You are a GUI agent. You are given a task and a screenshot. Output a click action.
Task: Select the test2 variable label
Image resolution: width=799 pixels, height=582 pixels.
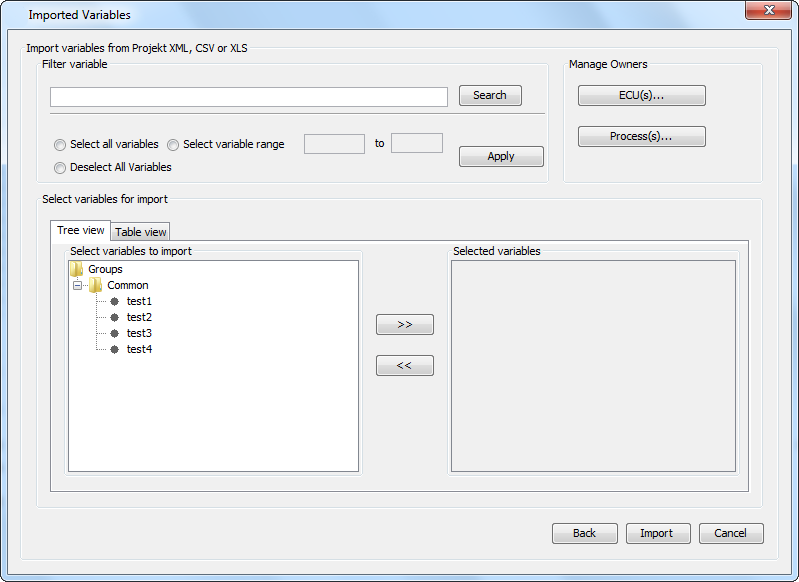(x=139, y=317)
